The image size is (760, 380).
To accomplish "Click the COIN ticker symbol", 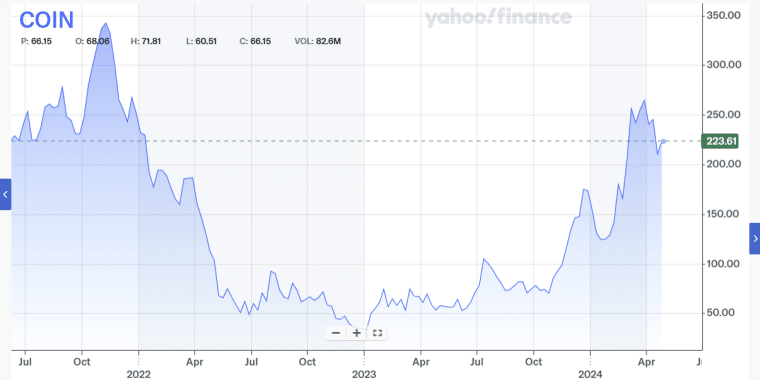I will click(x=47, y=20).
